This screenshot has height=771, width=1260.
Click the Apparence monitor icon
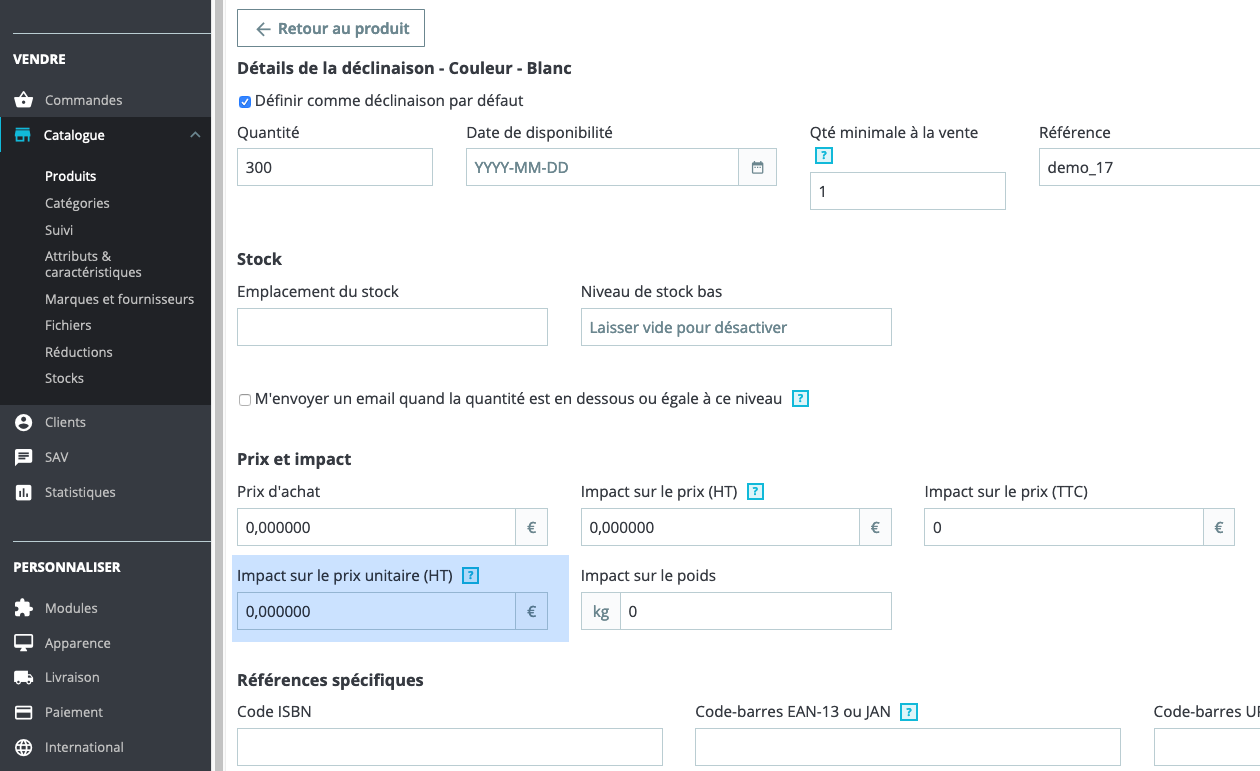click(x=24, y=643)
